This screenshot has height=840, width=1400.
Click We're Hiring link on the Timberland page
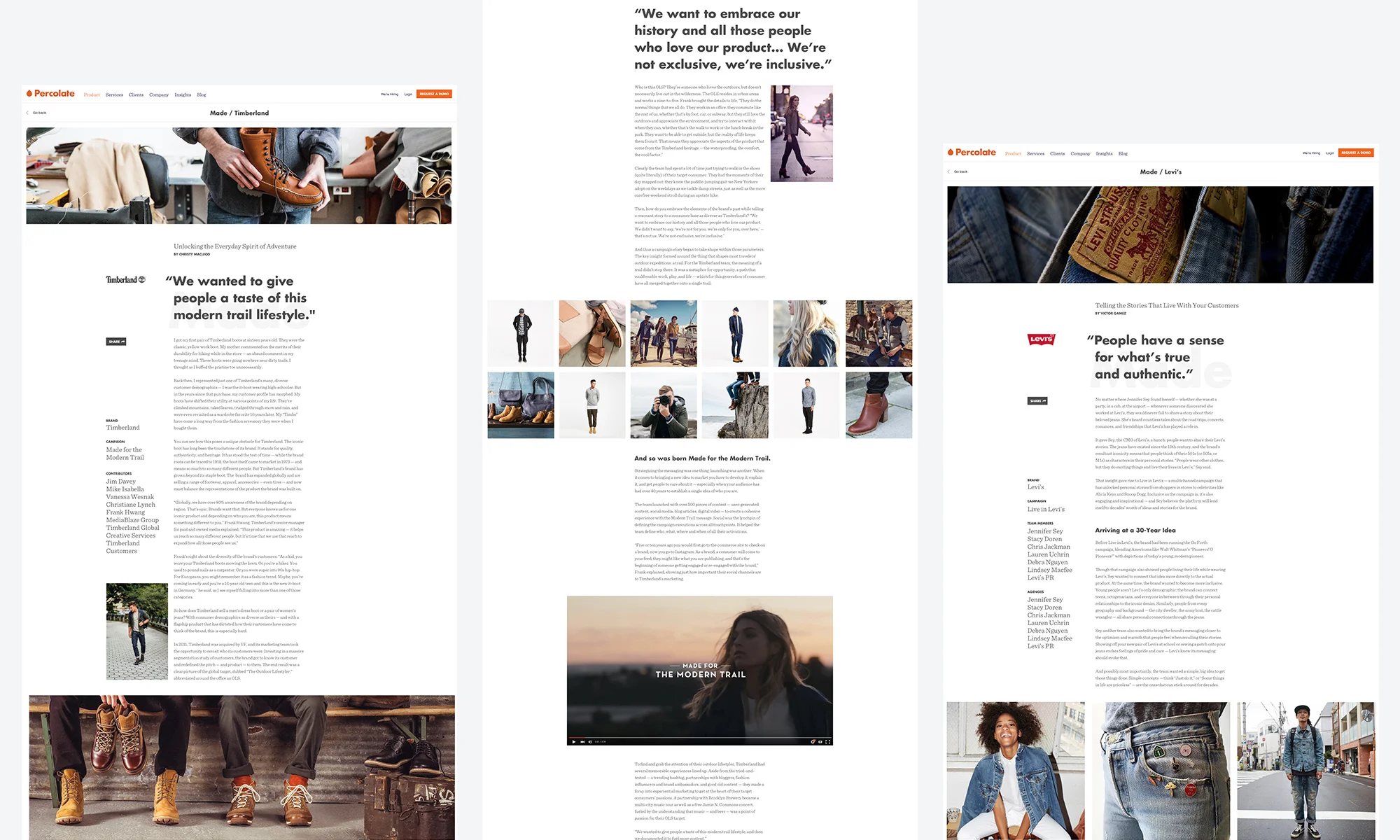pos(390,94)
